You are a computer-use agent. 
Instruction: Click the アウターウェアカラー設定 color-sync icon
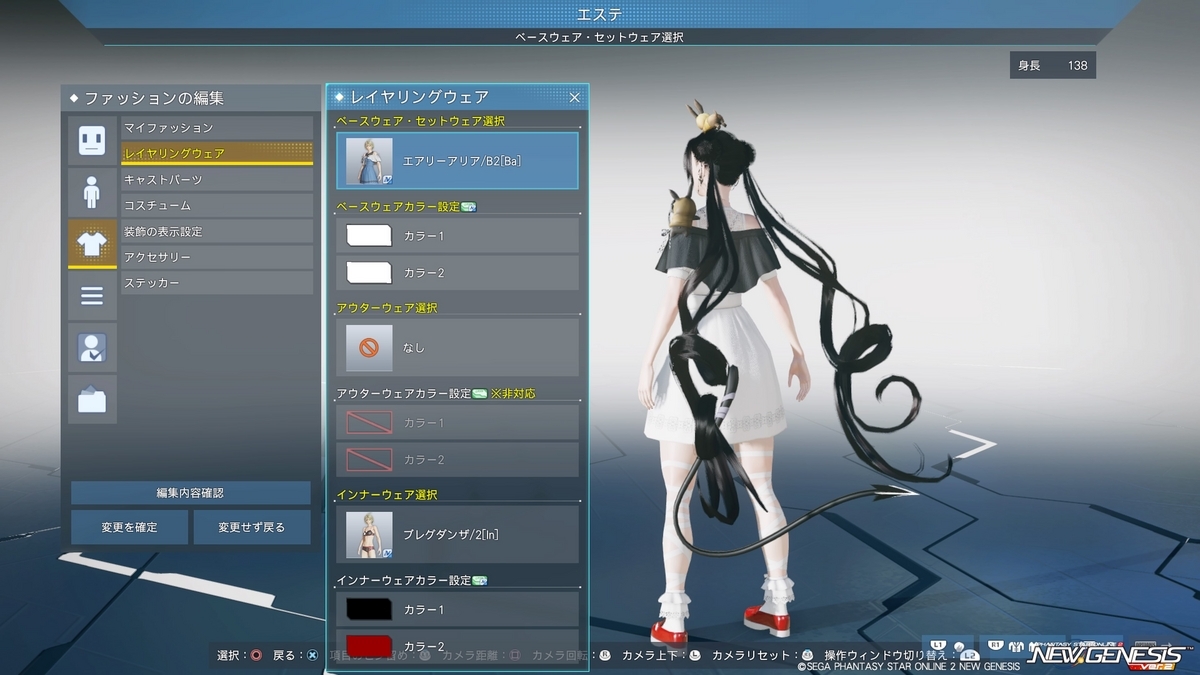[x=479, y=394]
